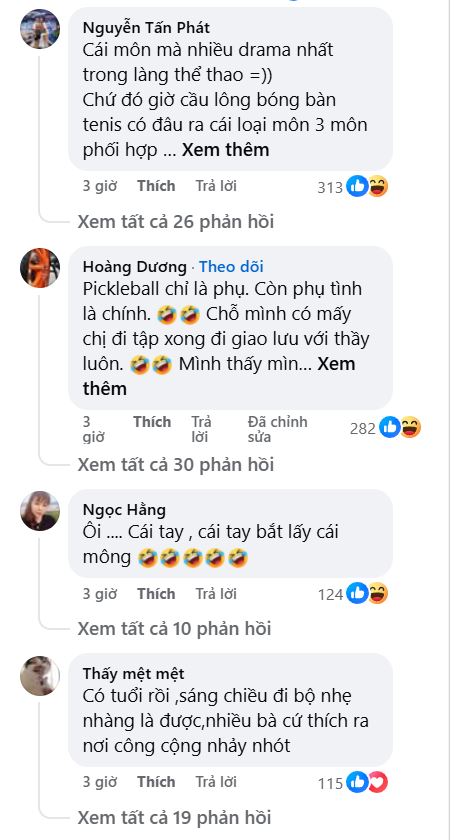
Task: Show all 30 replies under Hoàng Dương
Action: pyautogui.click(x=175, y=464)
